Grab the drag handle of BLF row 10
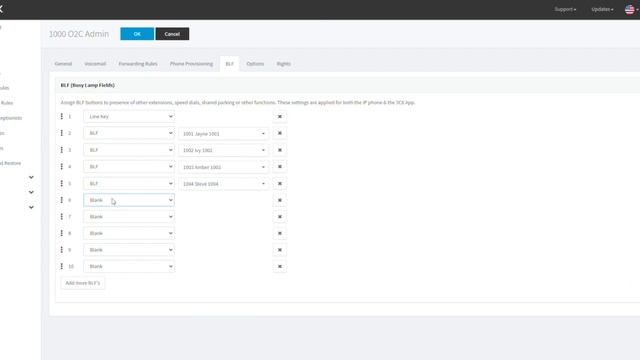Screen dimensions: 640x360 click(62, 266)
